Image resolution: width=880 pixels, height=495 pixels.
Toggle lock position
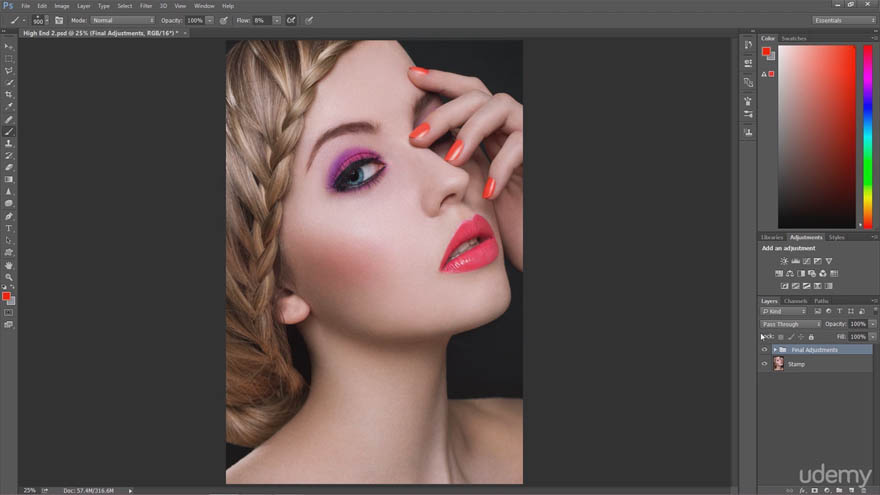[801, 337]
